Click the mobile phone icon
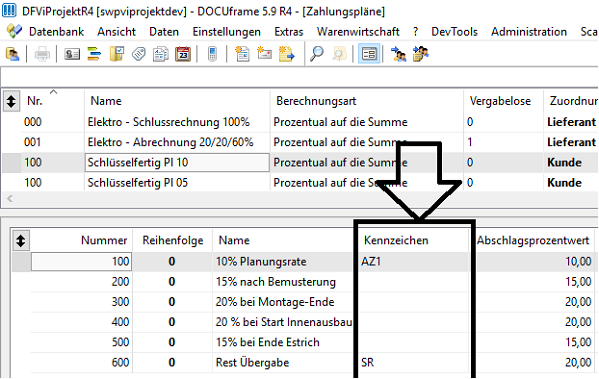 tap(212, 54)
